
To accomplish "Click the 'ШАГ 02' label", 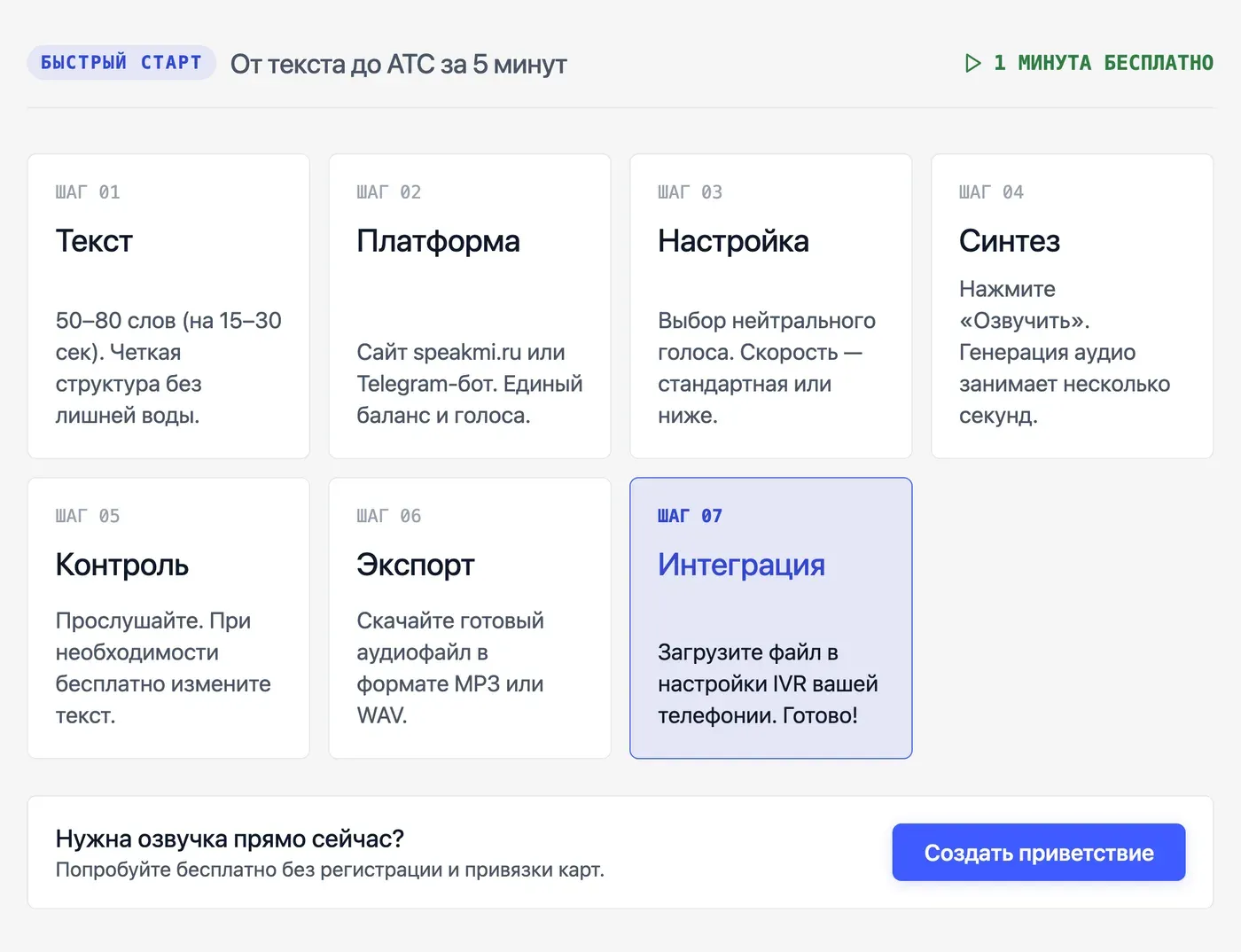I will click(389, 192).
